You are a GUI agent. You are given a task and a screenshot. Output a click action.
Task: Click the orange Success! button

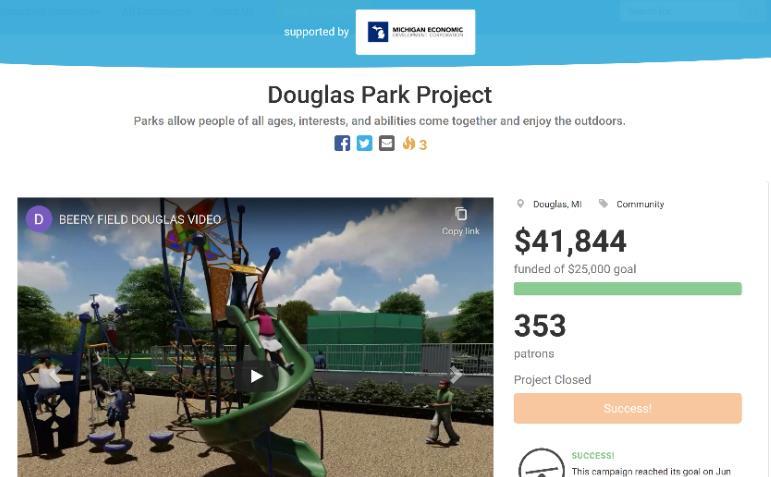[627, 408]
